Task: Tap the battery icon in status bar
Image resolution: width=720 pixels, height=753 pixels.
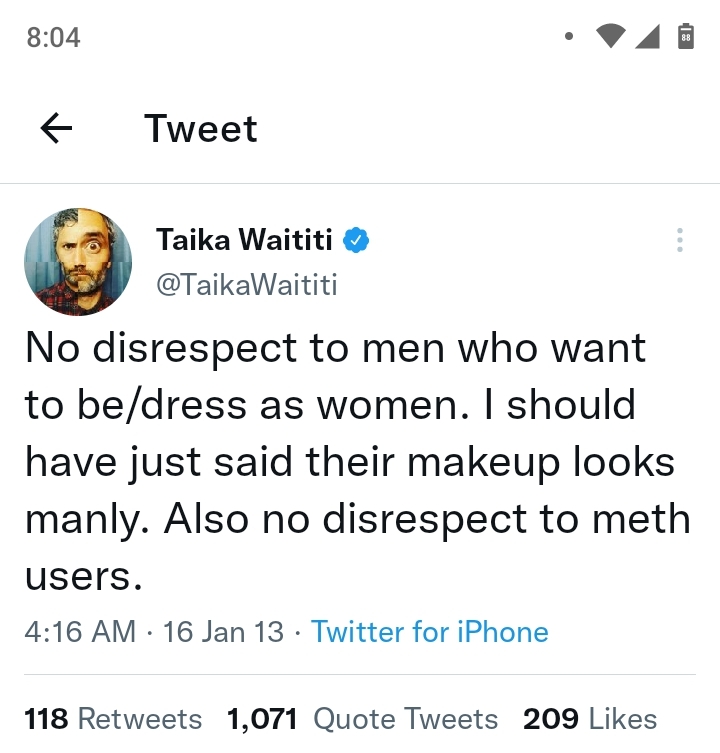Action: pyautogui.click(x=686, y=37)
